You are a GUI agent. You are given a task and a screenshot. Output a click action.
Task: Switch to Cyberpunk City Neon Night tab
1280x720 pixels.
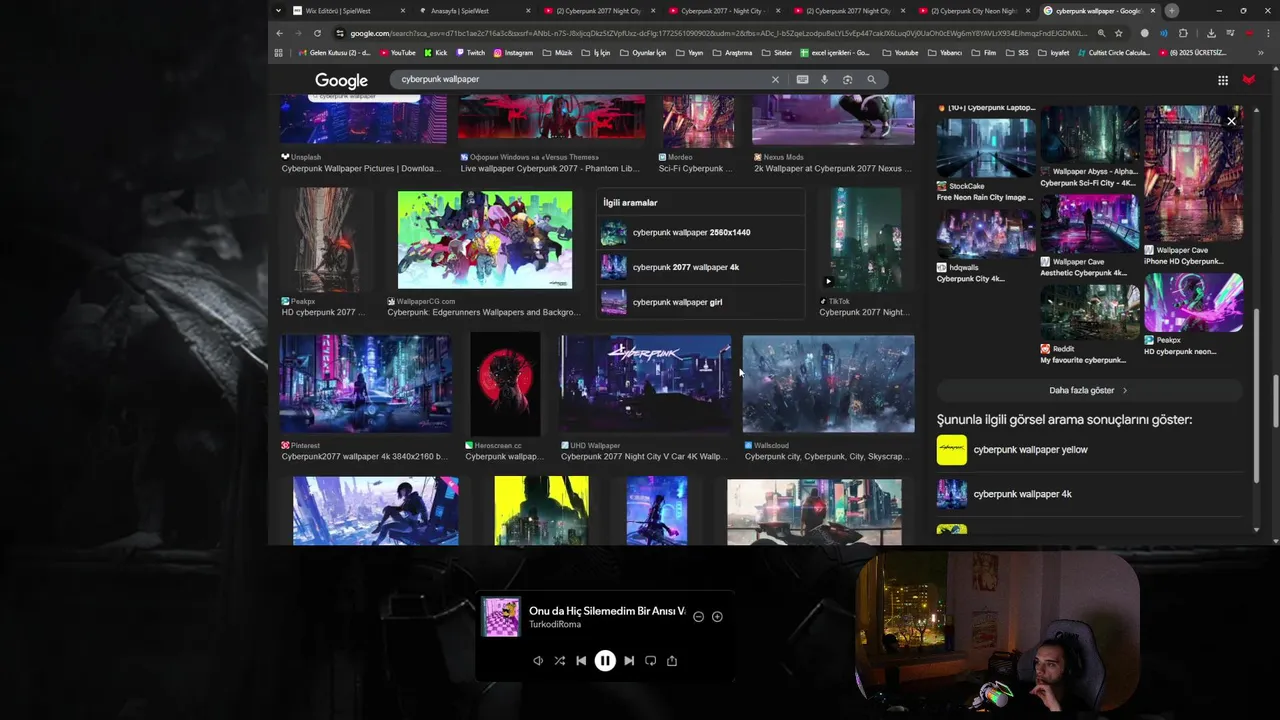(x=975, y=11)
